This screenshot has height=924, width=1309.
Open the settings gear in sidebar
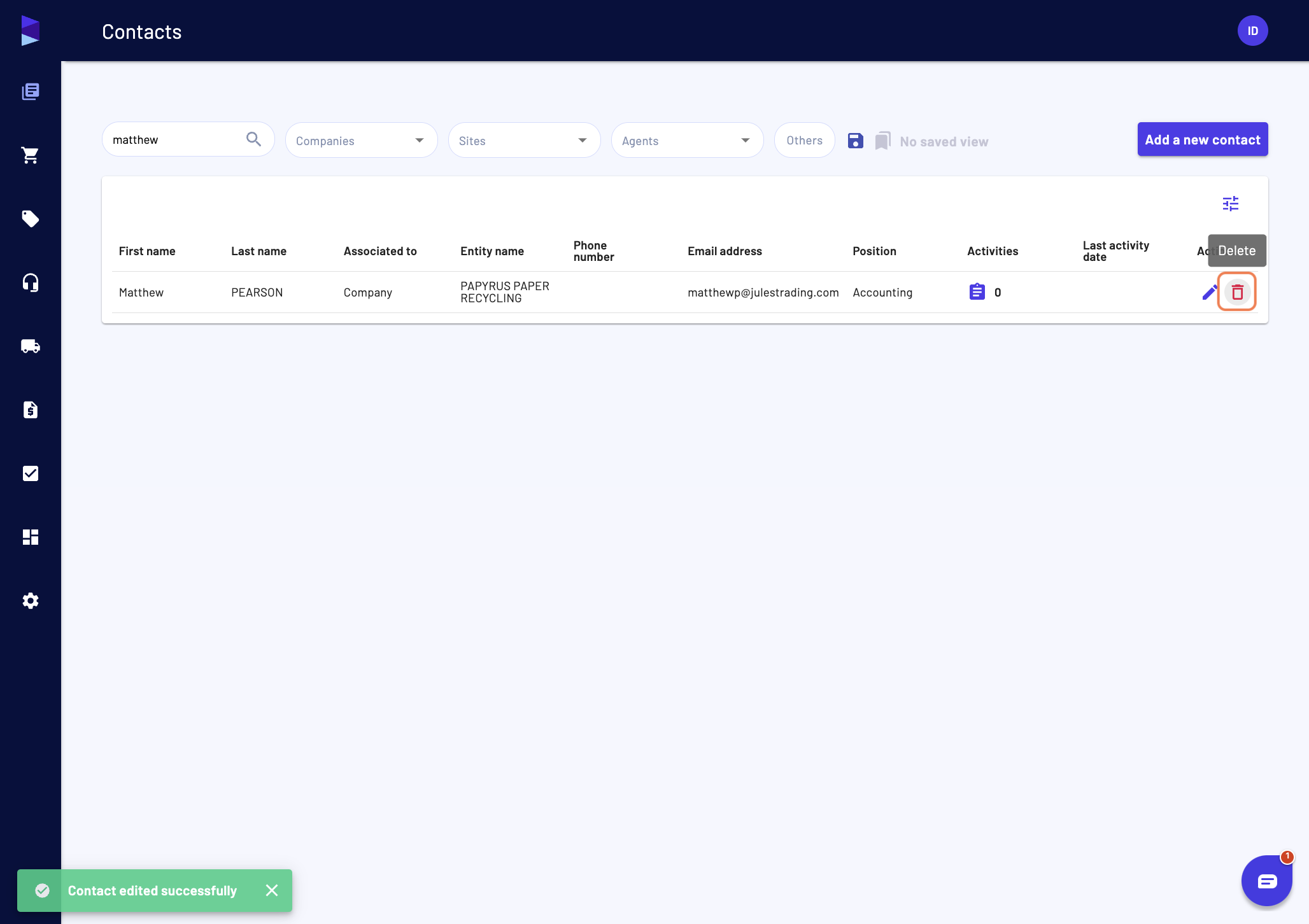pyautogui.click(x=31, y=601)
